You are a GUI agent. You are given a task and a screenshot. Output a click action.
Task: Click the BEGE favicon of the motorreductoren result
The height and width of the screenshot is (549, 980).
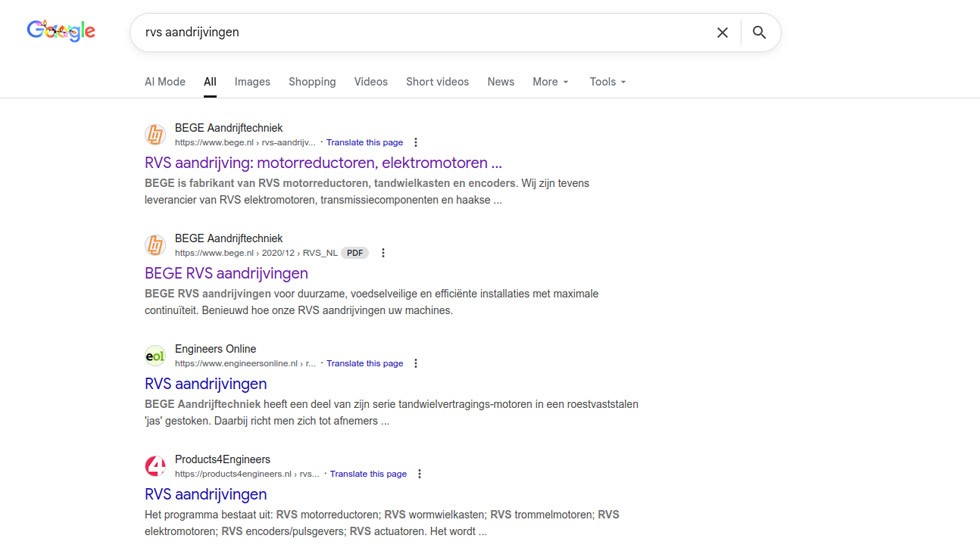(155, 134)
